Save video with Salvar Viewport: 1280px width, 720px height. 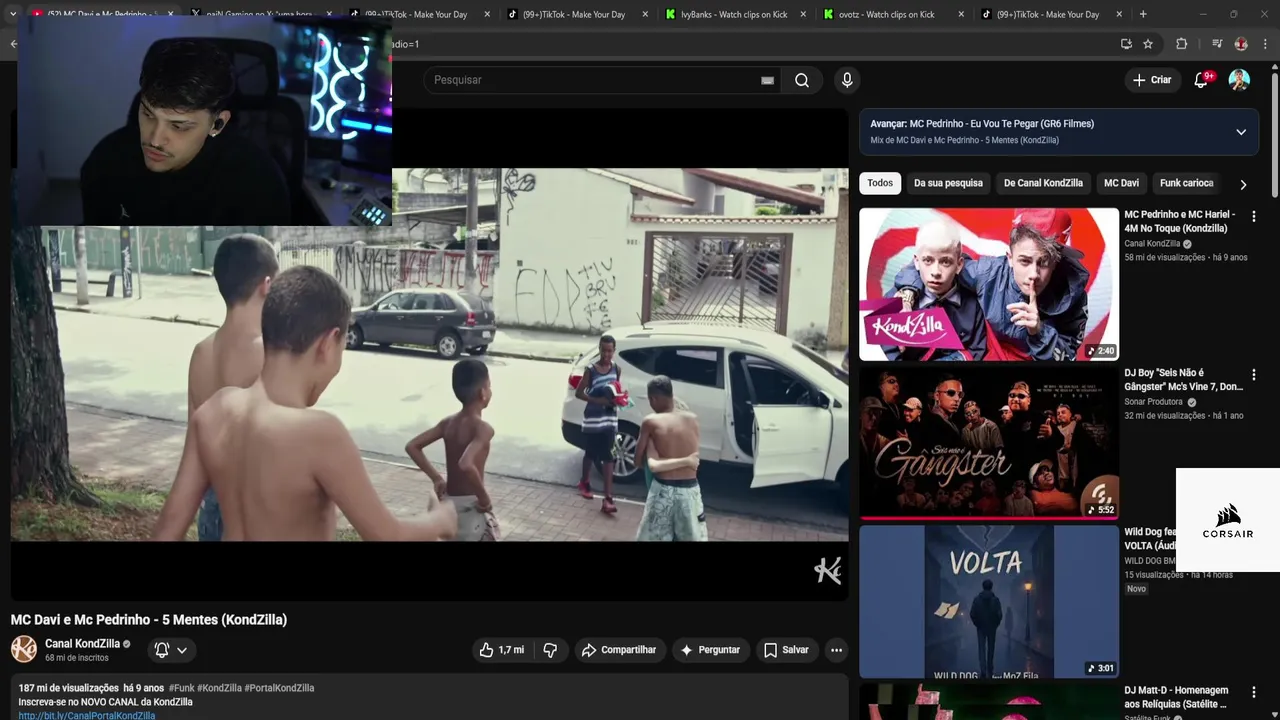[786, 650]
